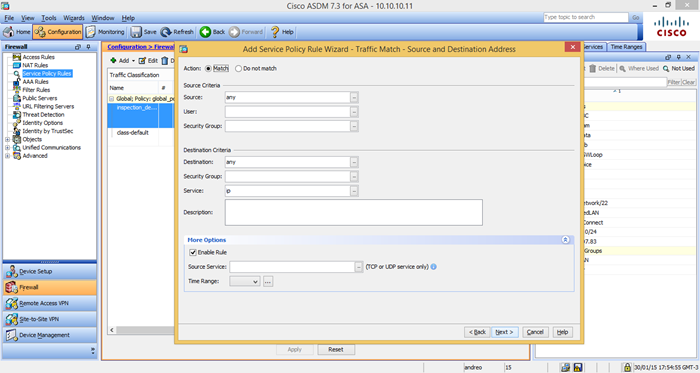Open Site-to-Site VPN section

coord(50,319)
